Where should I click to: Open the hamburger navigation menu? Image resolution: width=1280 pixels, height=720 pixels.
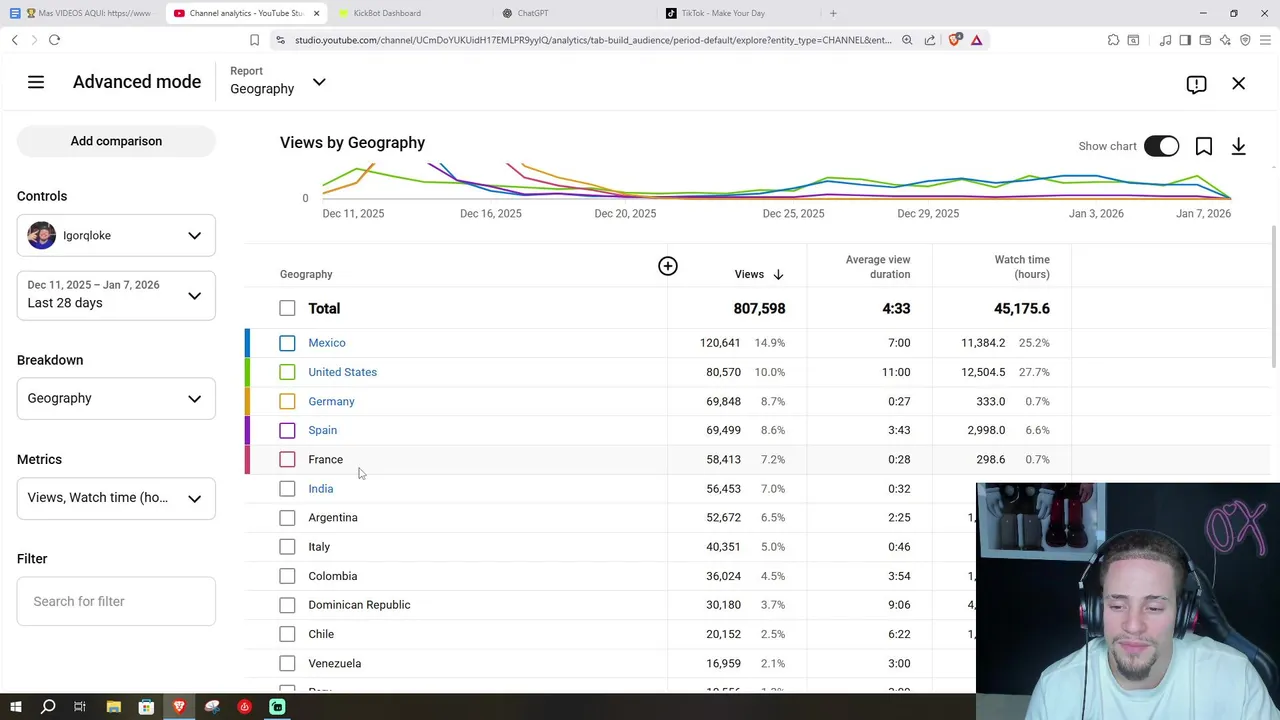coord(36,82)
